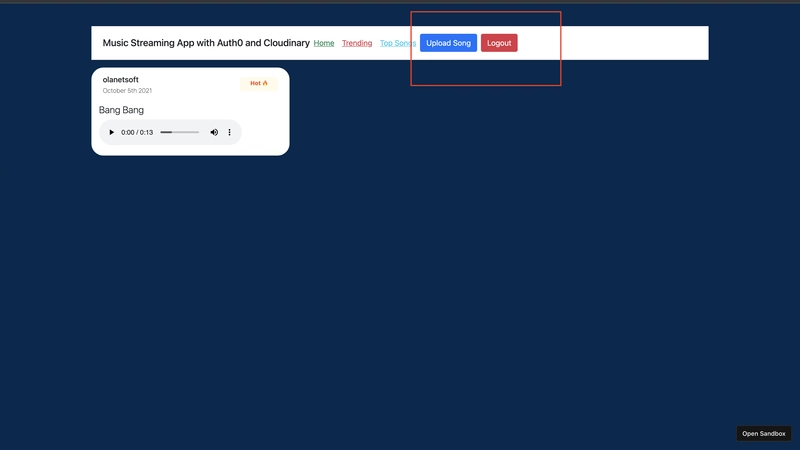Image resolution: width=800 pixels, height=450 pixels.
Task: Go to the Home page link
Action: click(324, 43)
